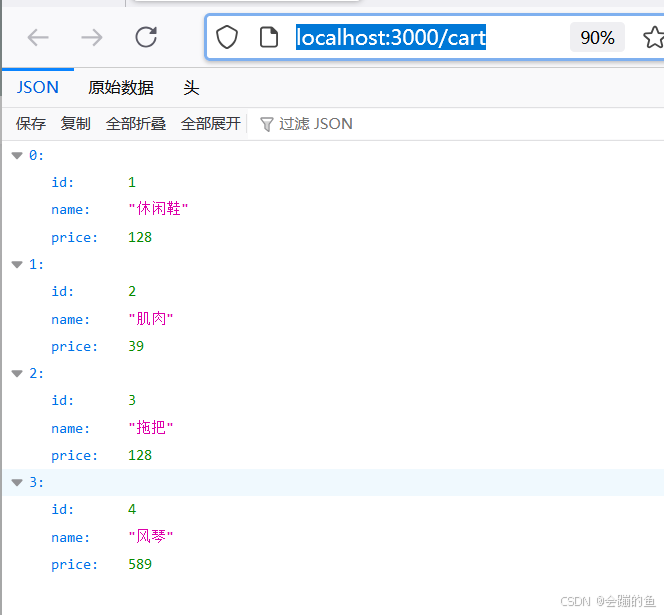Click the name key in item 2
Image resolution: width=664 pixels, height=615 pixels.
point(70,429)
